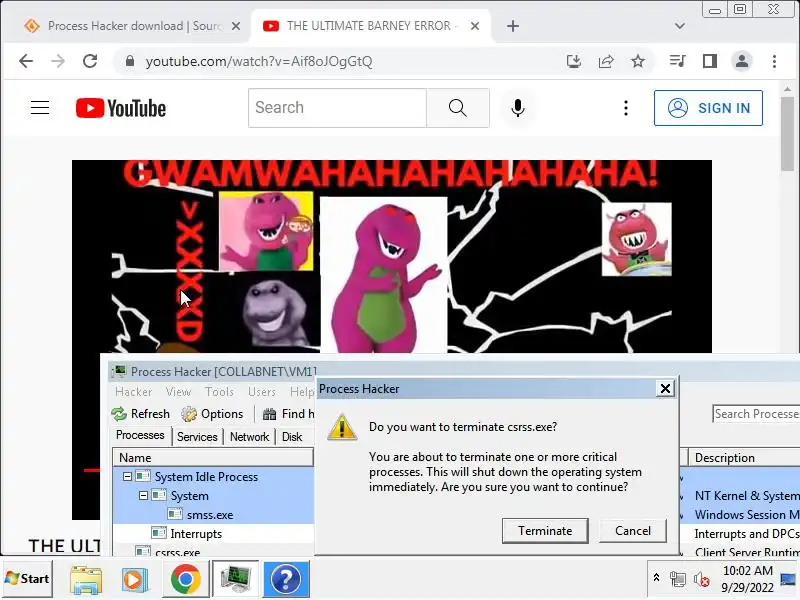Click Terminate in the dialog
This screenshot has width=800, height=600.
[x=545, y=531]
